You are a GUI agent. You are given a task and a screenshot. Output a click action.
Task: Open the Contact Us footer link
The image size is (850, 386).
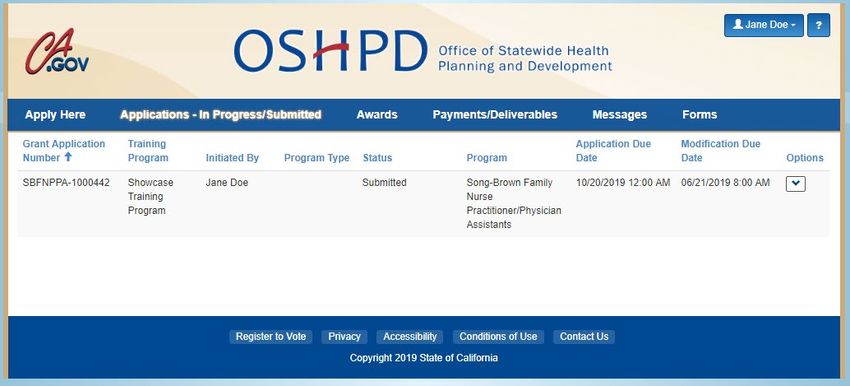coord(584,337)
